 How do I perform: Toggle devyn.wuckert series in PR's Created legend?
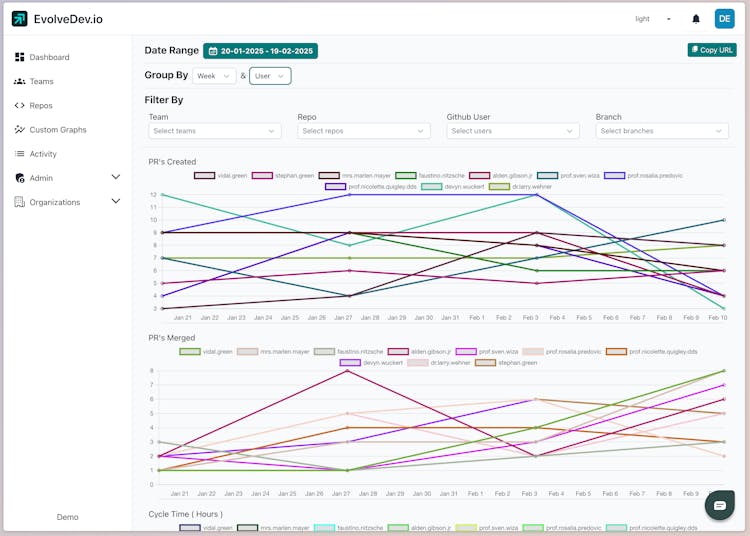pos(452,186)
